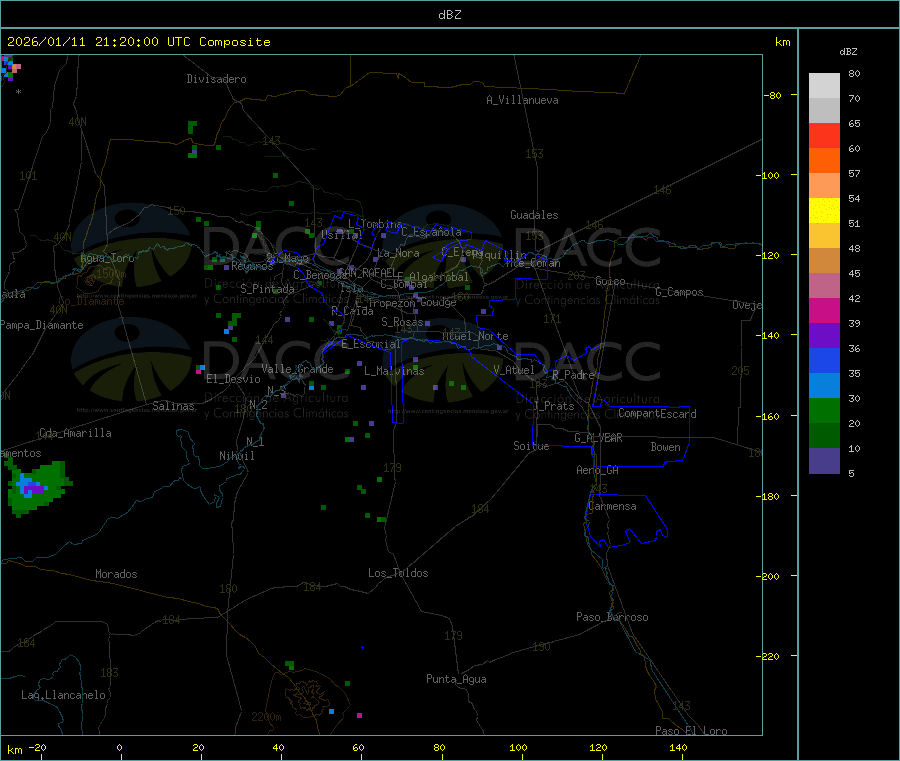Click the Atuel_Norte map label
This screenshot has height=761, width=900.
pos(475,336)
